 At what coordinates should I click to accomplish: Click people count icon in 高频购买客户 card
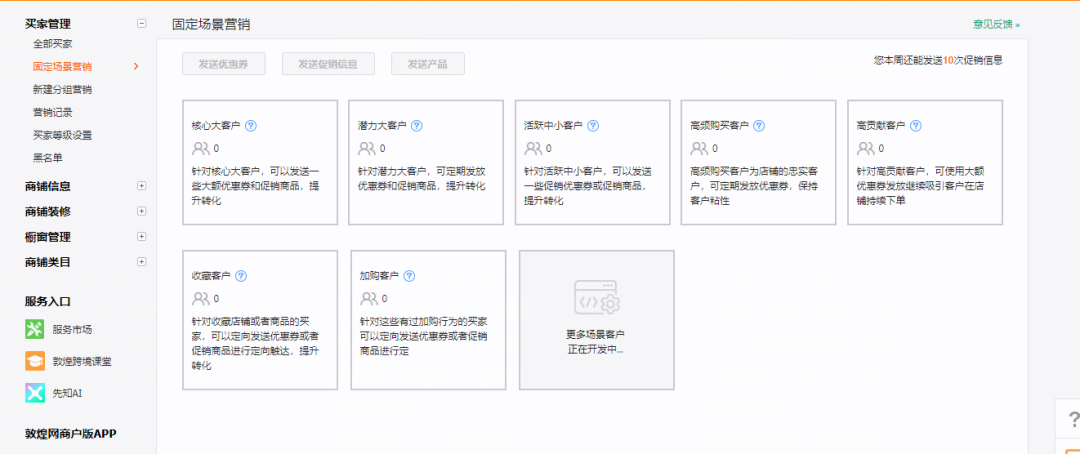point(699,148)
